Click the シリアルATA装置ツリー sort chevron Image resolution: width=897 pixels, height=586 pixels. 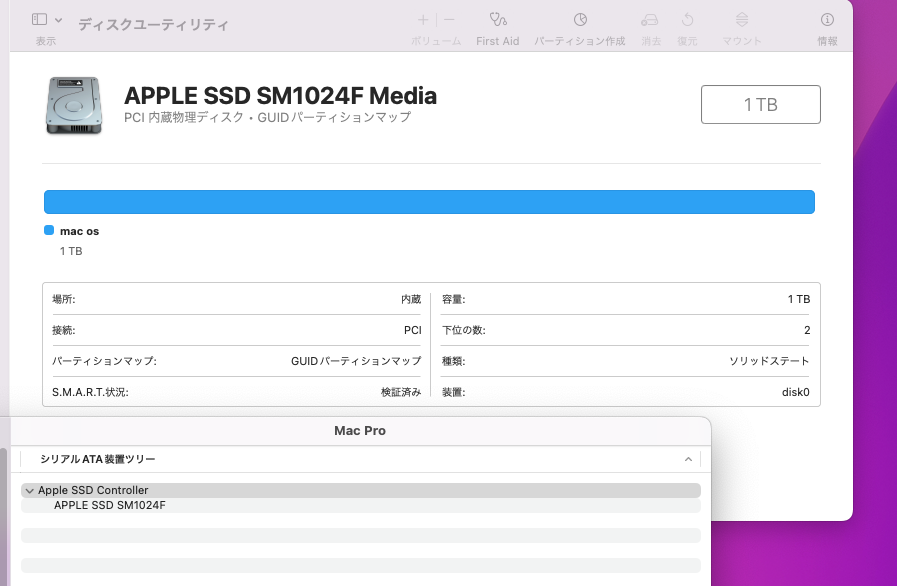coord(688,459)
